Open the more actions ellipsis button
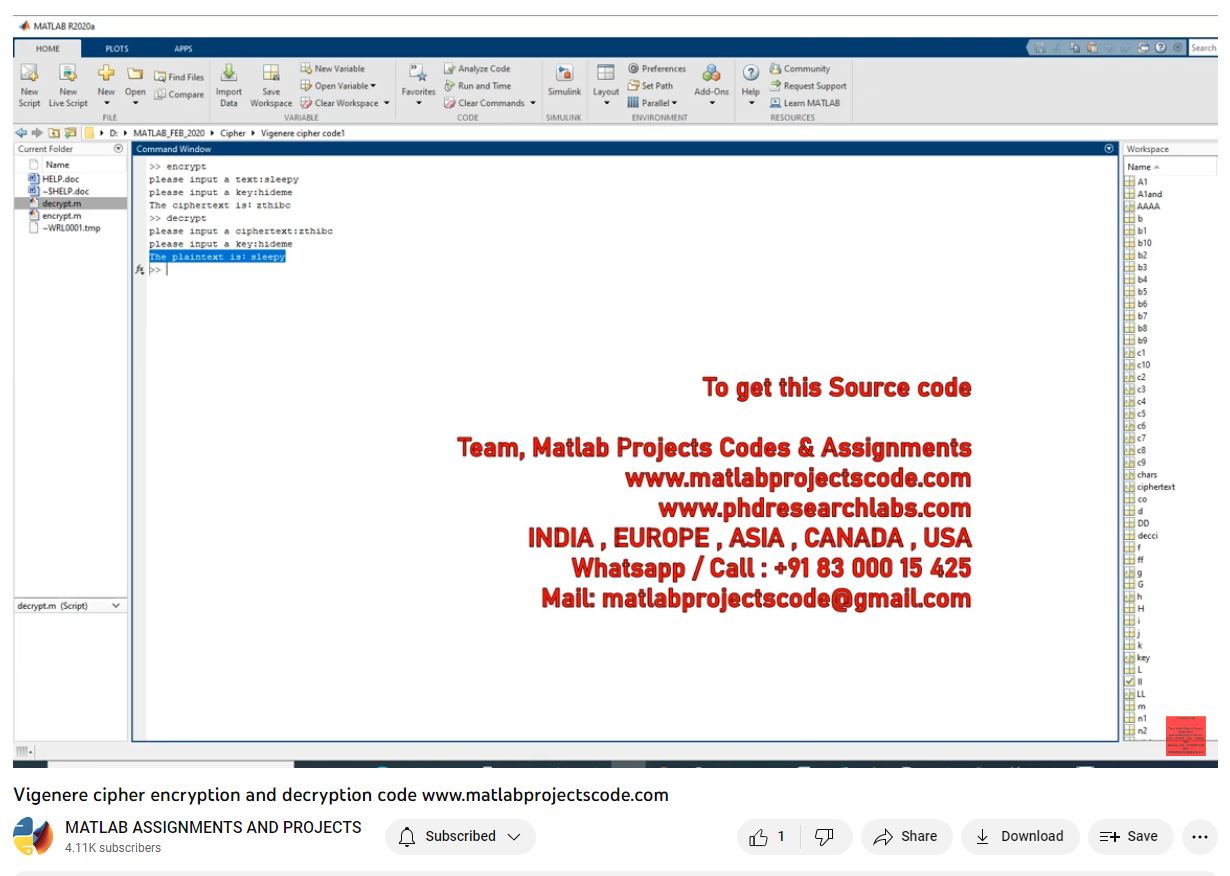Image resolution: width=1230 pixels, height=876 pixels. point(1198,837)
